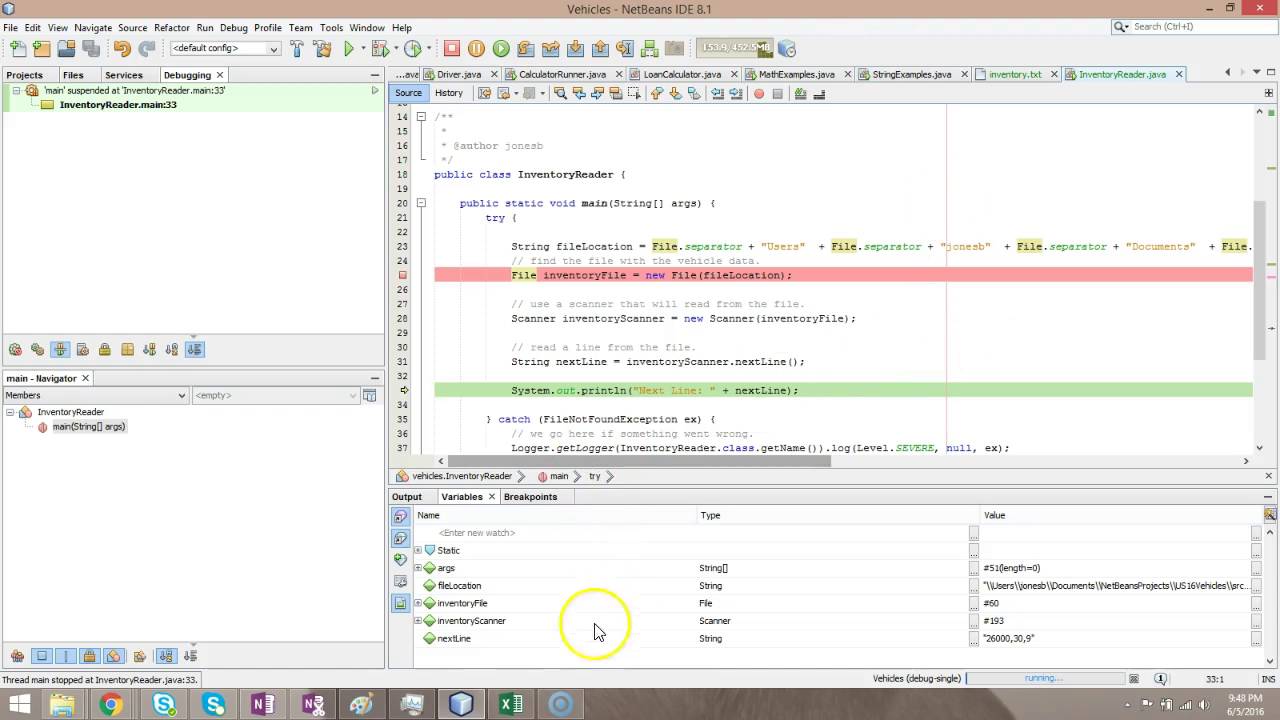Viewport: 1280px width, 720px height.
Task: Click the editor horizontal scrollbar
Action: point(640,461)
